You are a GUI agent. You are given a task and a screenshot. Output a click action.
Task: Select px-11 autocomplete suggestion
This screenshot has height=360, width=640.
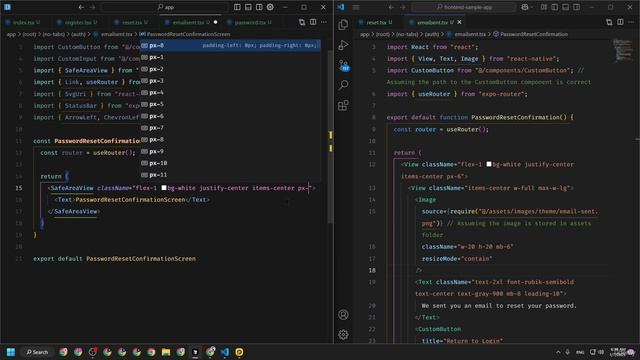click(230, 175)
